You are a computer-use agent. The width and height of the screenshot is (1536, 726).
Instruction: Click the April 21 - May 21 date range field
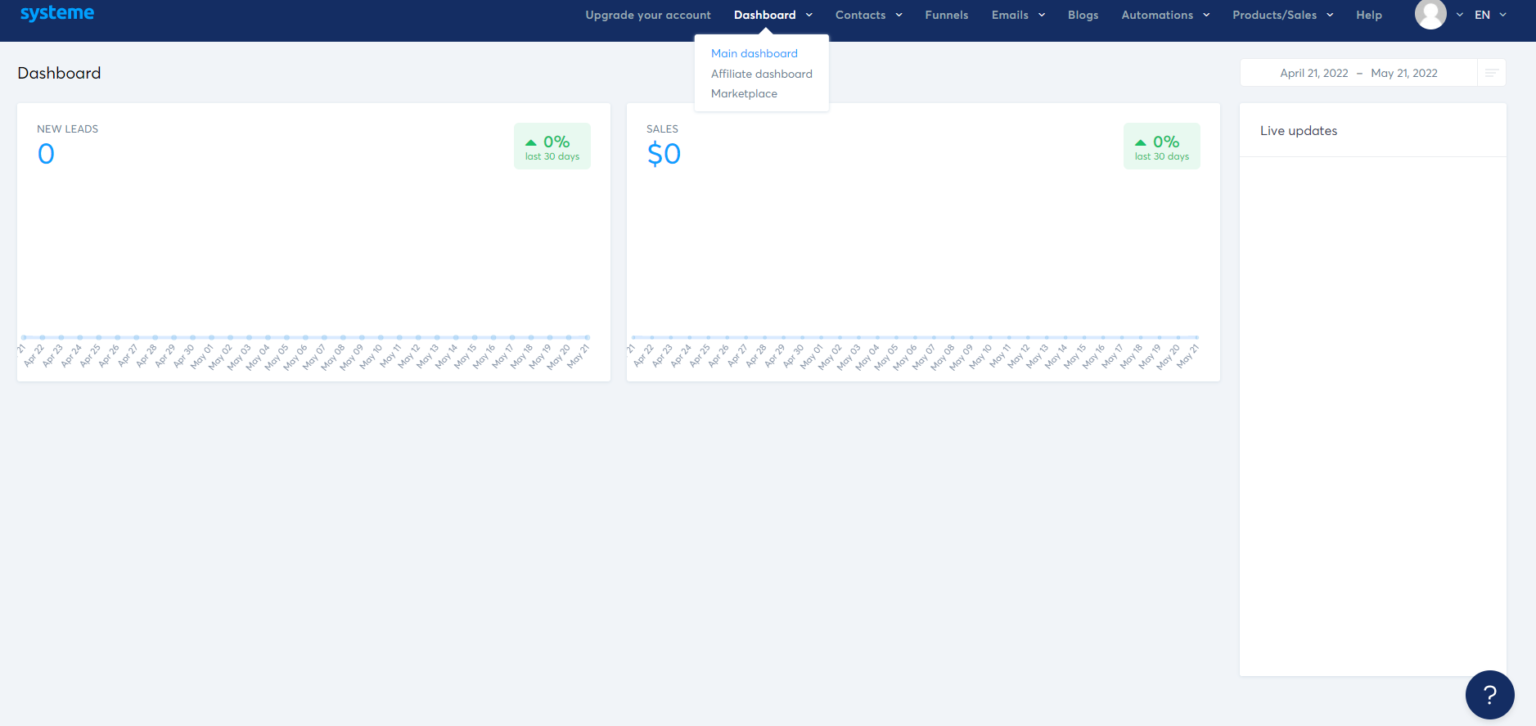pyautogui.click(x=1360, y=72)
